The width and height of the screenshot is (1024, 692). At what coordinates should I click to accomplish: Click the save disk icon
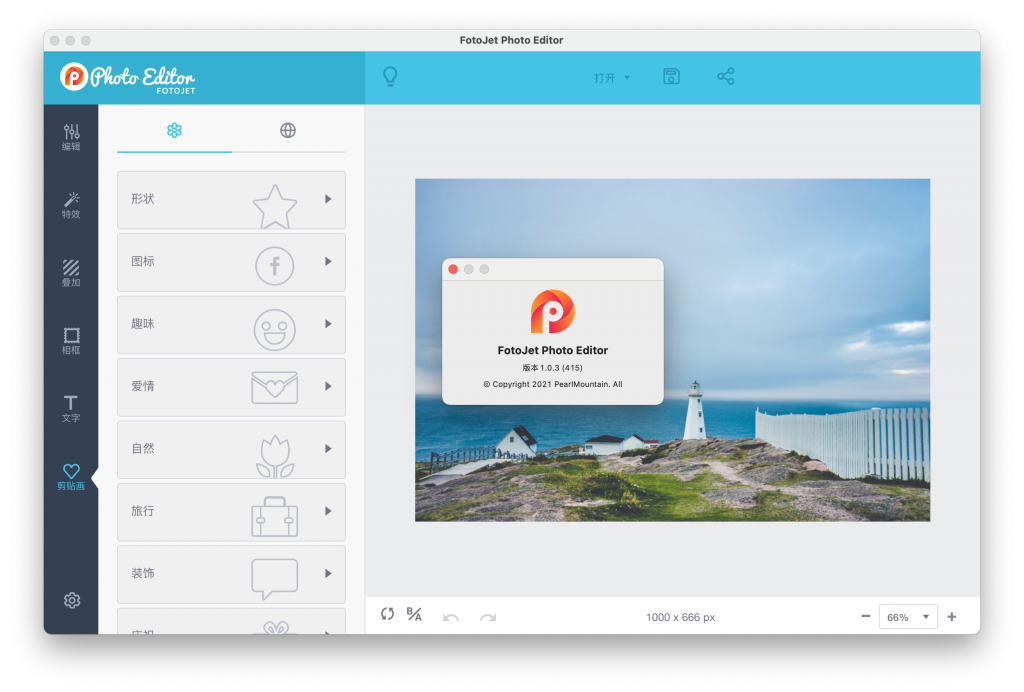(671, 76)
